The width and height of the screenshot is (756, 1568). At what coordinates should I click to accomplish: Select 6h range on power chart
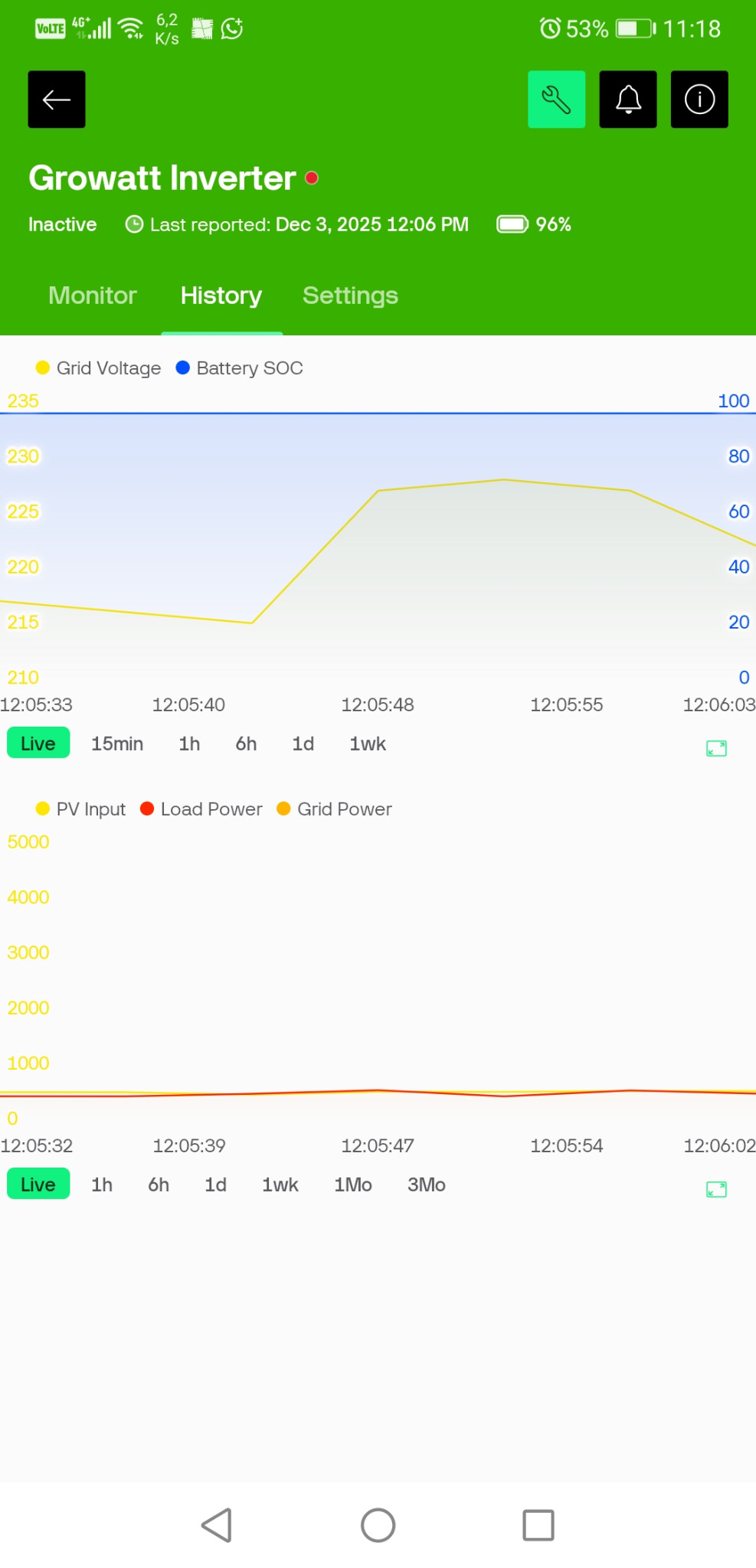[159, 1184]
